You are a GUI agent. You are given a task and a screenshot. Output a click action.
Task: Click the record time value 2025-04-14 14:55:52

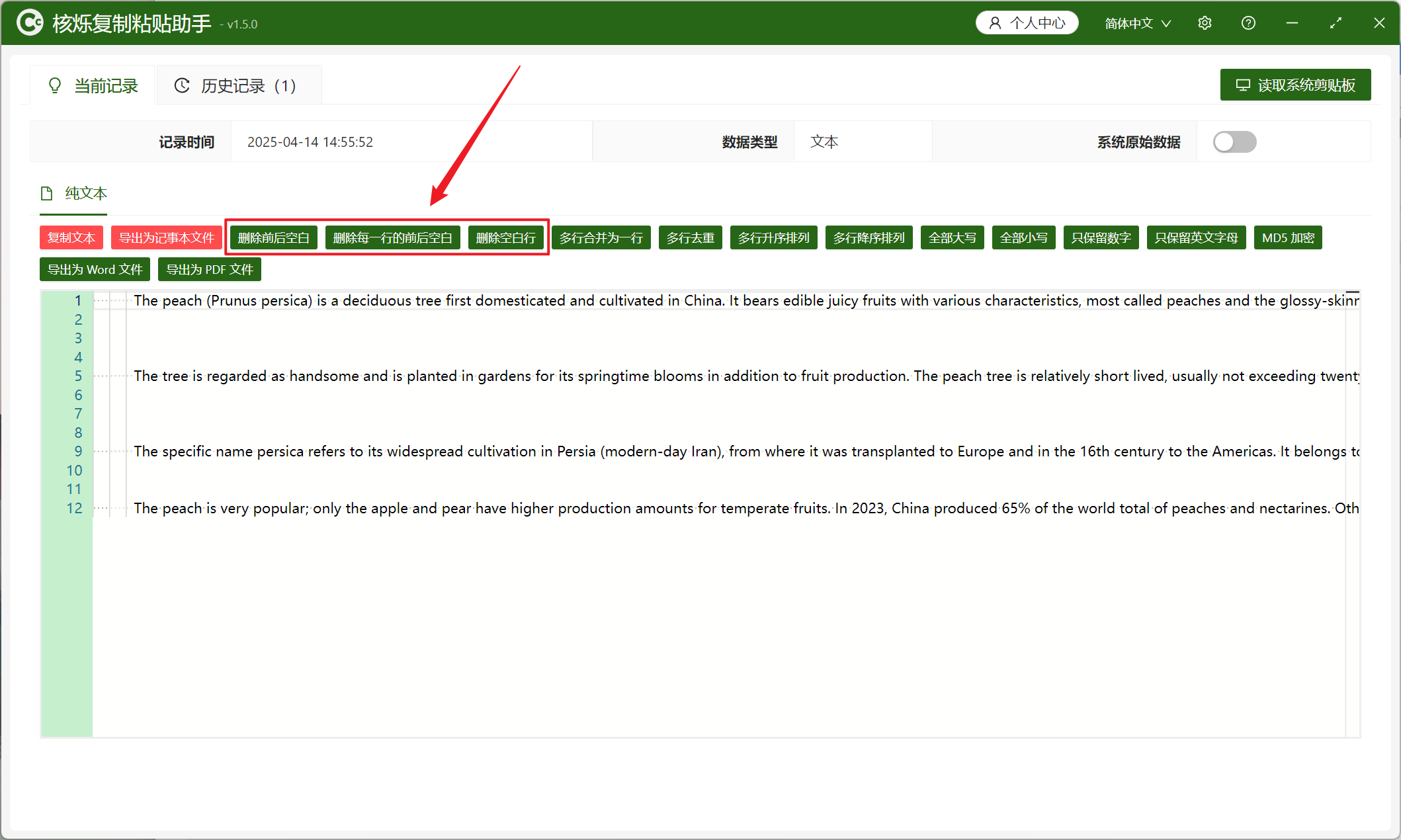pos(310,142)
